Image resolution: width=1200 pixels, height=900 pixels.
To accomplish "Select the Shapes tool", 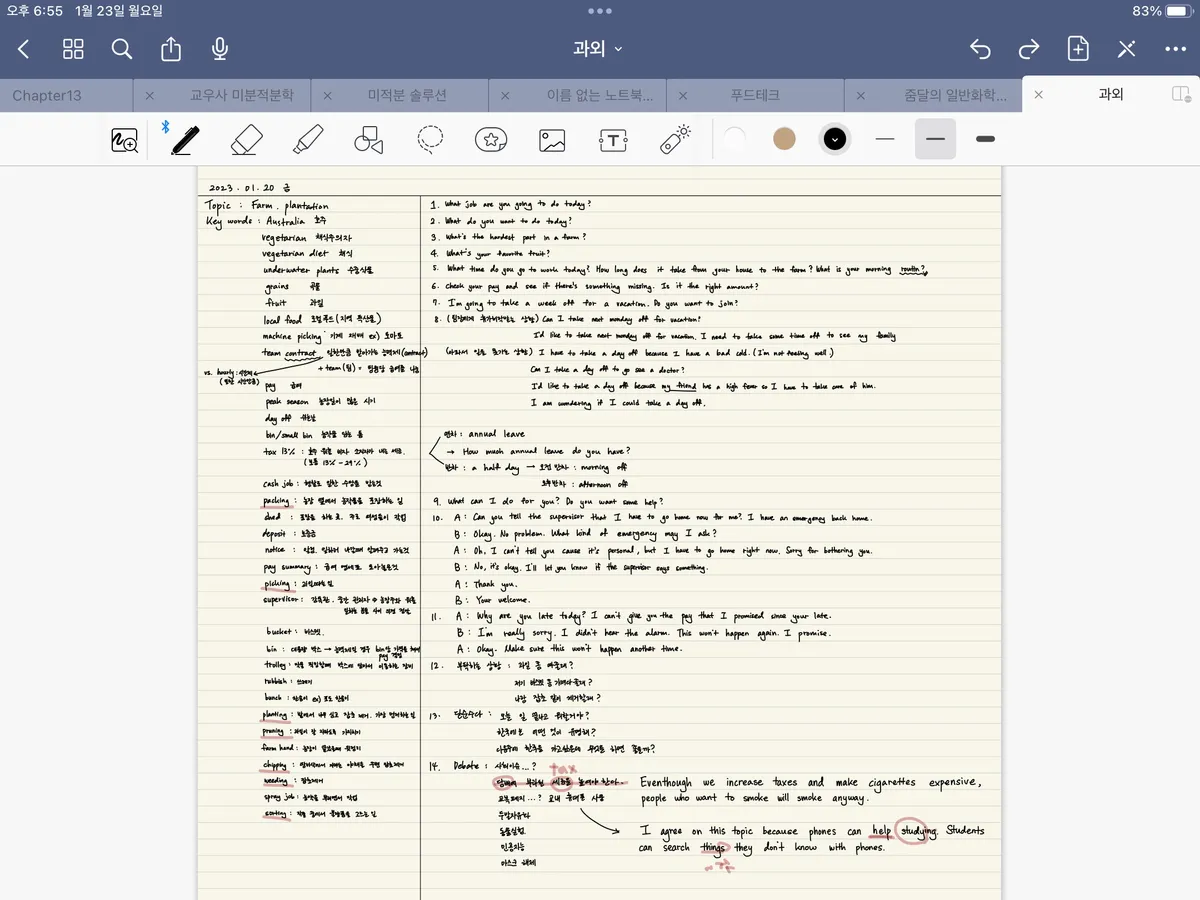I will coord(369,140).
